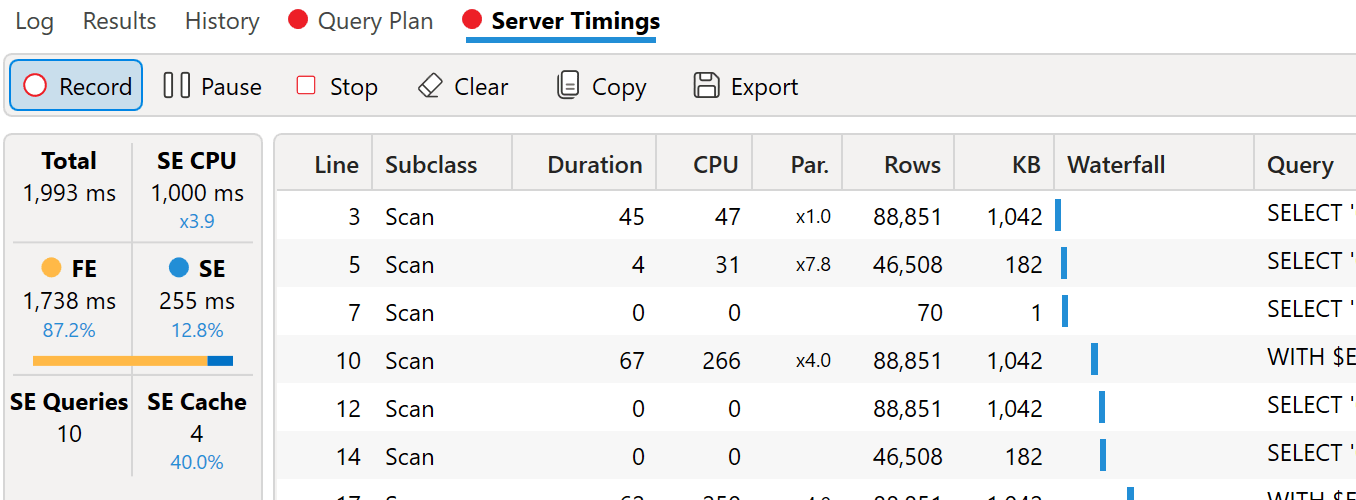
Task: Export the server timings data
Action: coord(745,86)
